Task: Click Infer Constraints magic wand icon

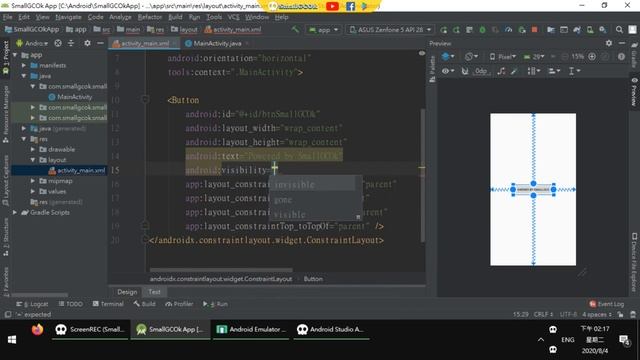Action: click(514, 71)
